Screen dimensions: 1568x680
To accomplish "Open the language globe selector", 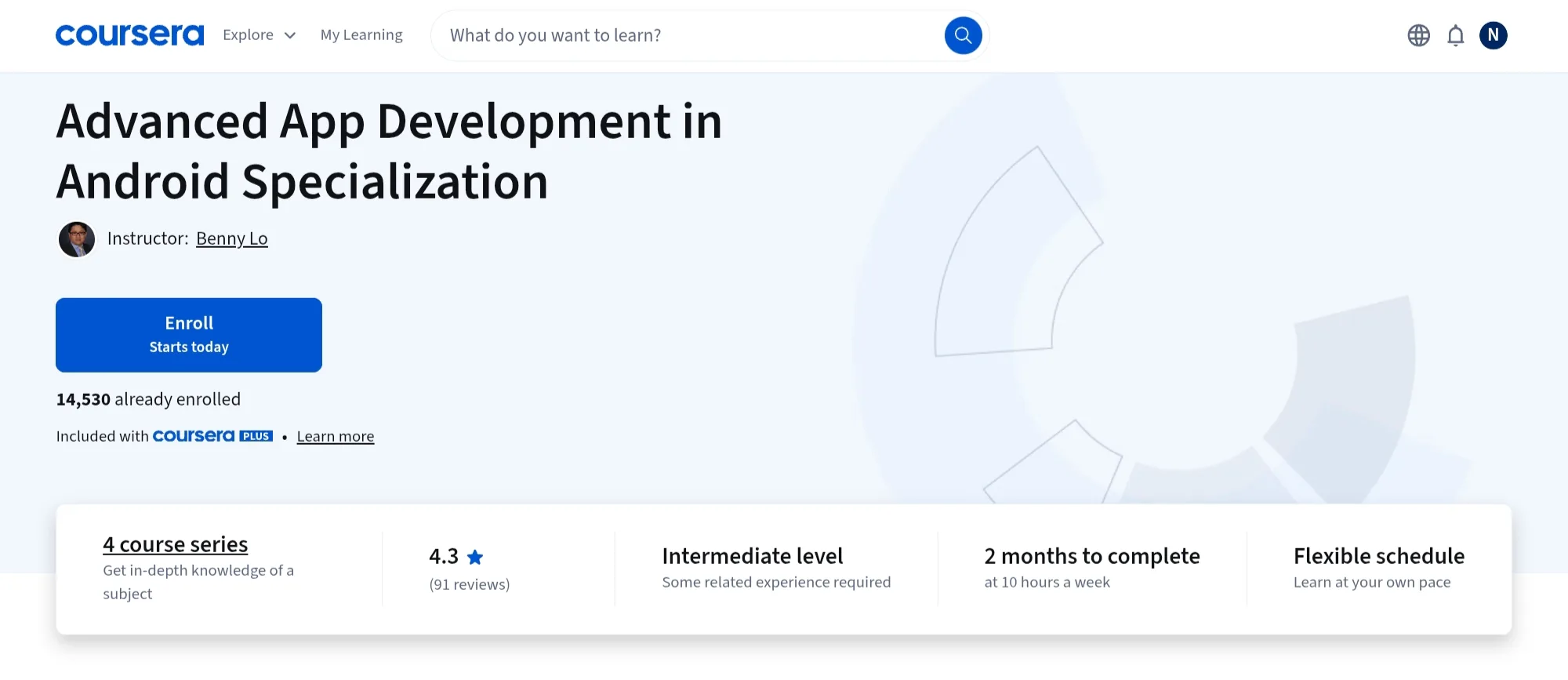I will point(1418,35).
